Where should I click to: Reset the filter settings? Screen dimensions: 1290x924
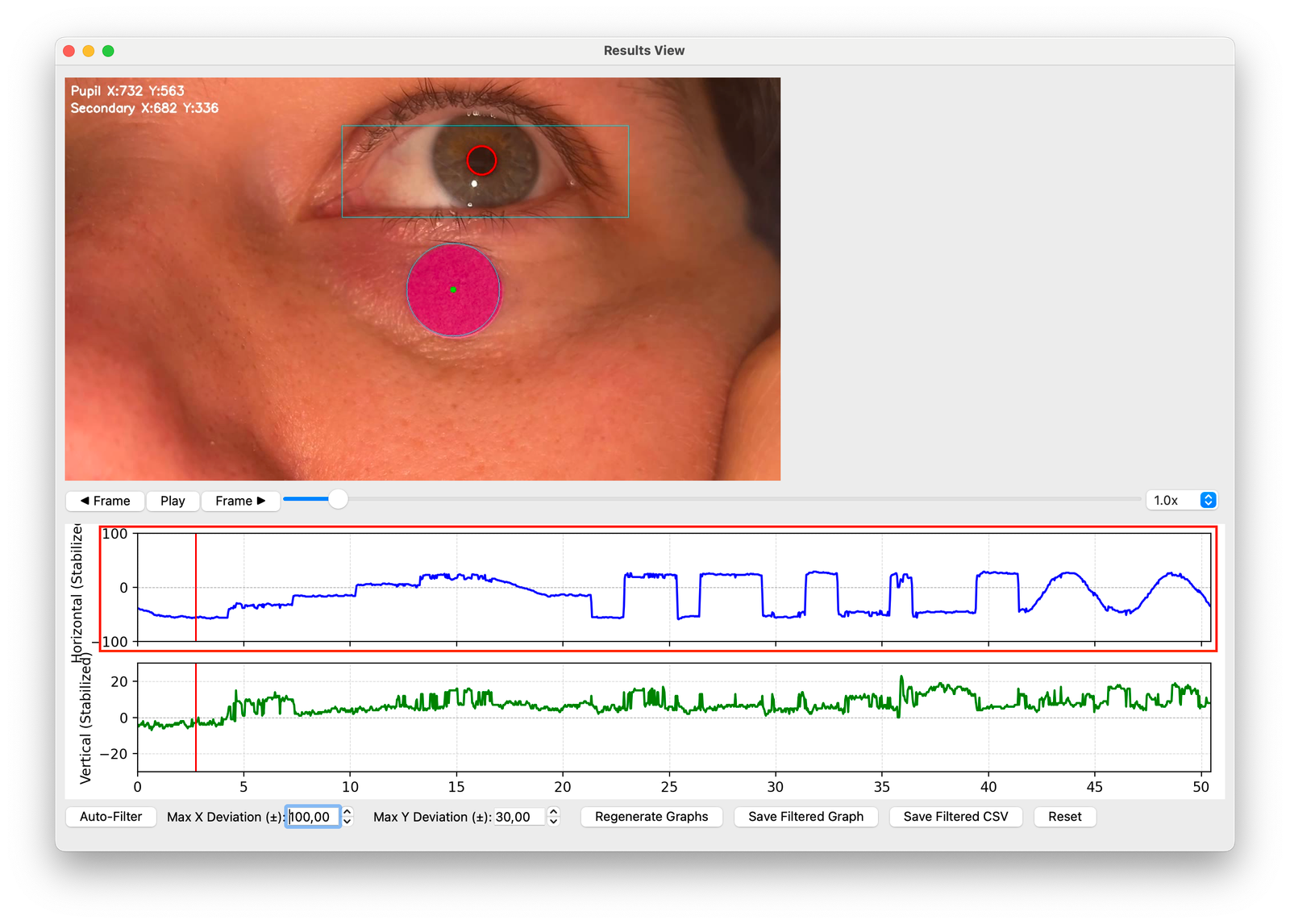pos(1064,816)
